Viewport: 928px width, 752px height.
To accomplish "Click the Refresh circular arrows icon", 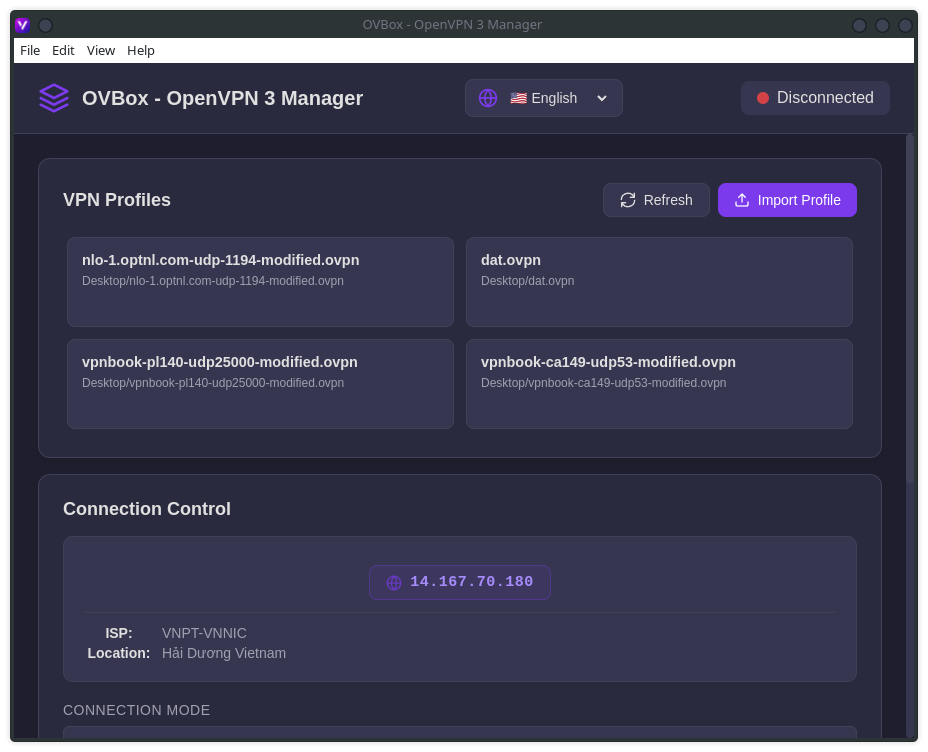I will [627, 200].
